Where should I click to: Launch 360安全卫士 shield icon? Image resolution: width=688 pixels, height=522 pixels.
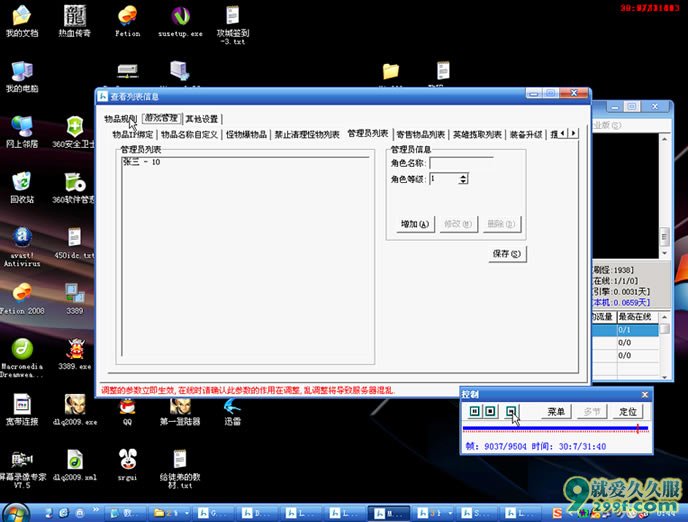click(x=73, y=132)
